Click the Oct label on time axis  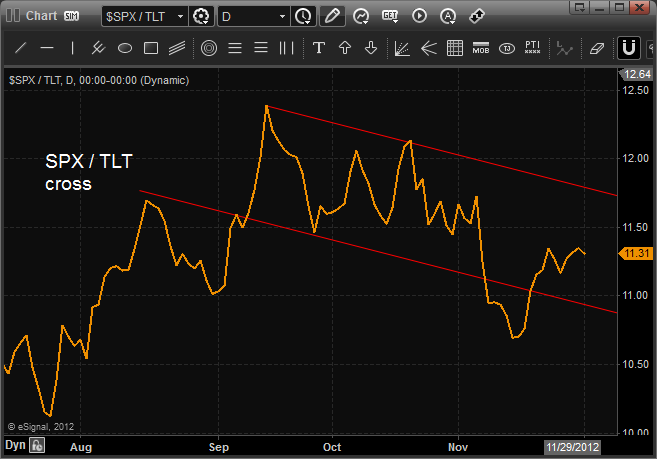(x=332, y=447)
